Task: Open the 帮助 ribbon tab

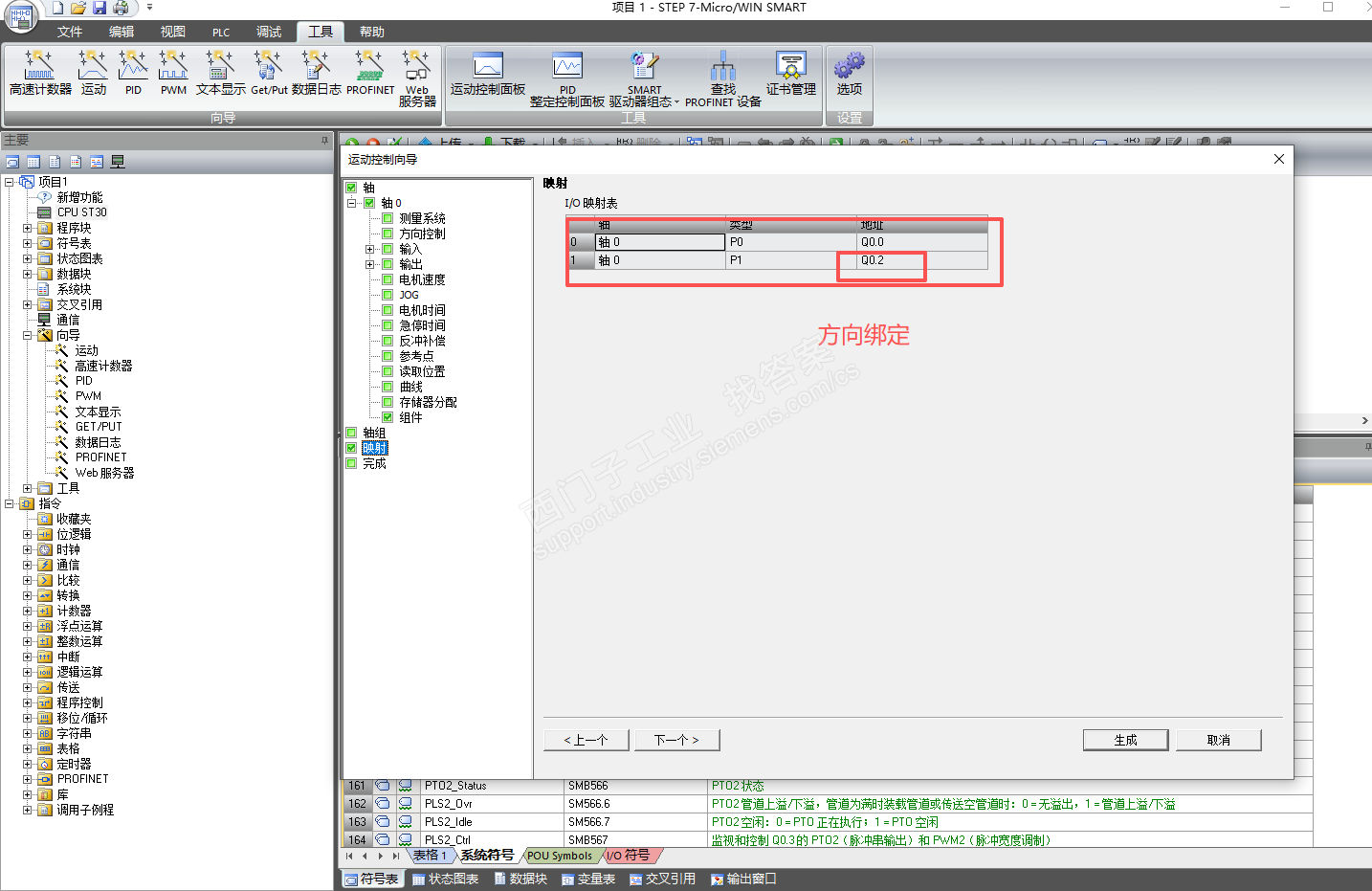Action: click(x=372, y=32)
